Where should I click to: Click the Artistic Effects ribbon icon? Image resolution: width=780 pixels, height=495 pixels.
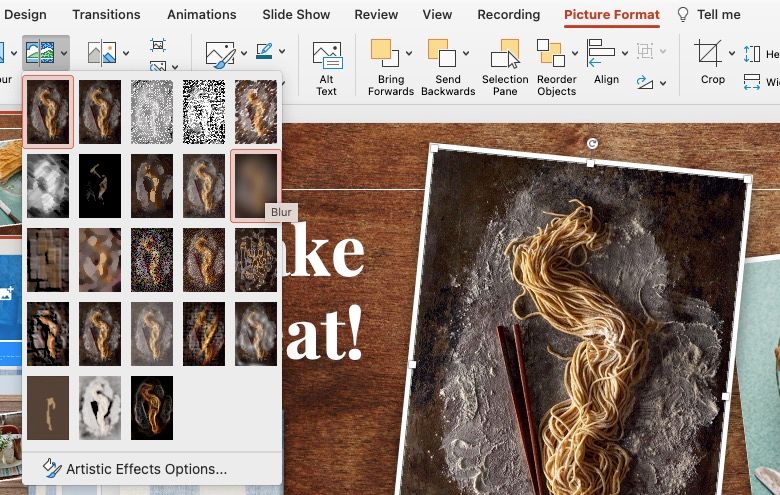(39, 53)
